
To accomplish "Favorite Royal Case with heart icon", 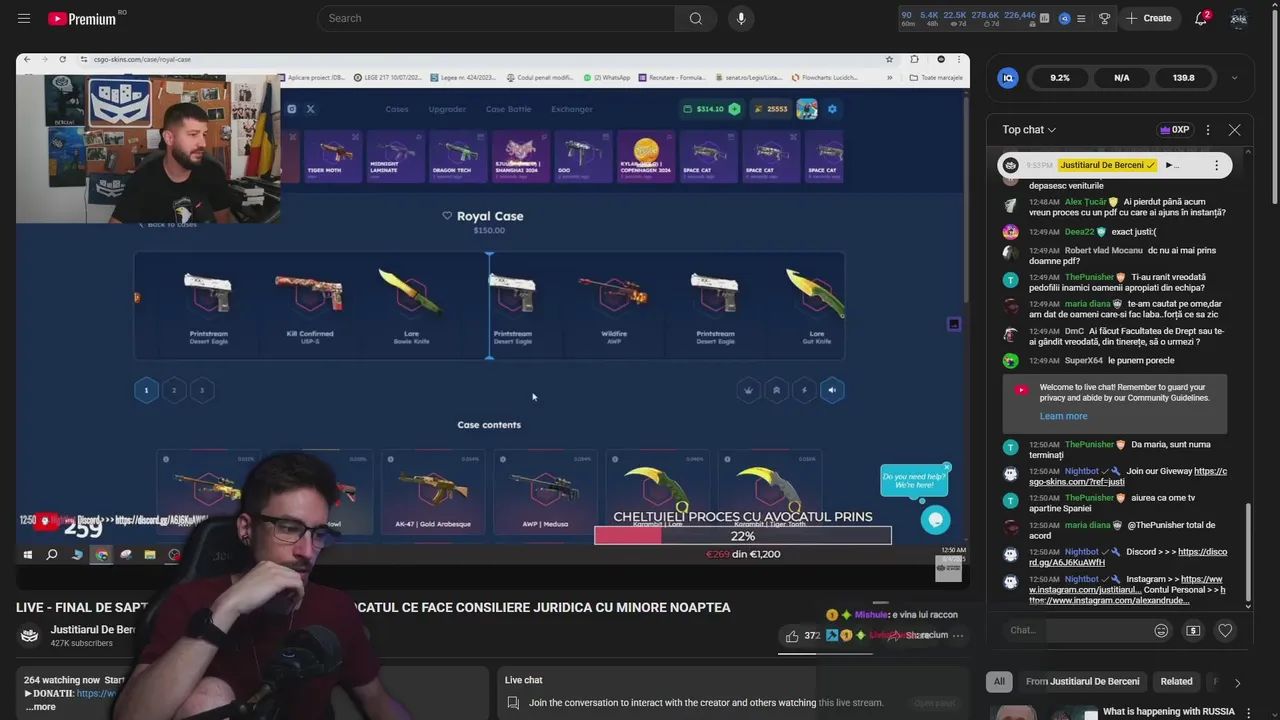I will tap(447, 216).
